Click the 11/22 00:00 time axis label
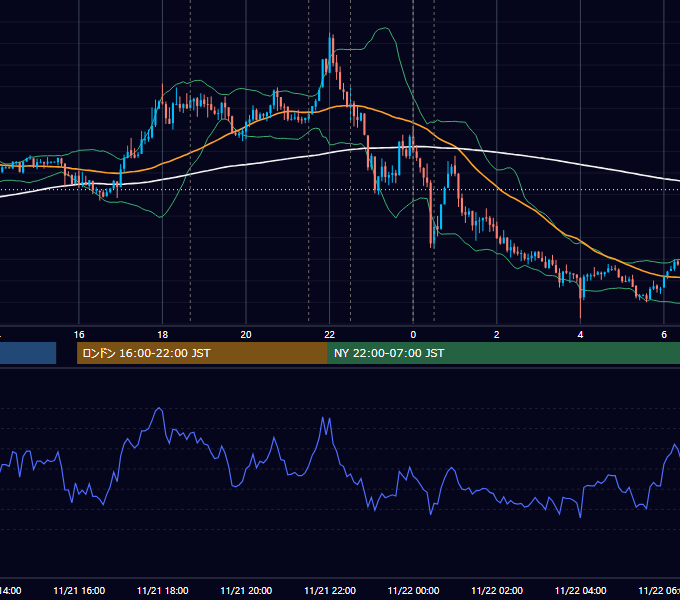 point(413,591)
